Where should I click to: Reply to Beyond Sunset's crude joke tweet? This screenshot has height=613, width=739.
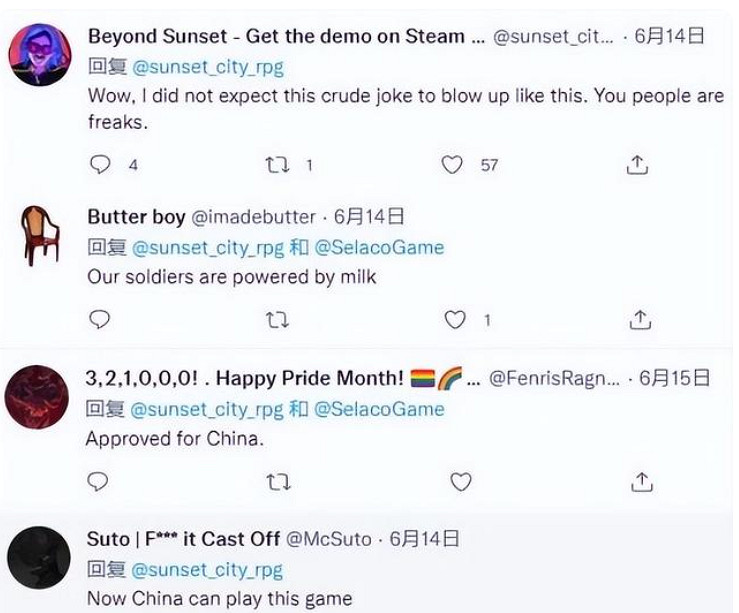[100, 165]
